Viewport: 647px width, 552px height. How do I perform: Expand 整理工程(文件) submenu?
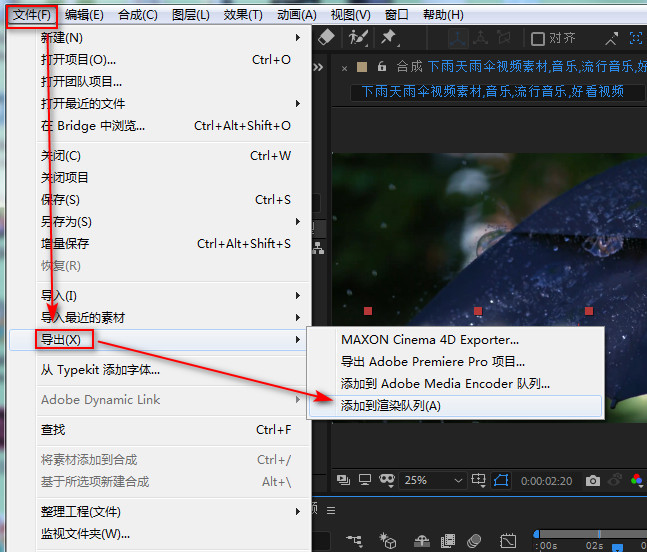coord(173,512)
